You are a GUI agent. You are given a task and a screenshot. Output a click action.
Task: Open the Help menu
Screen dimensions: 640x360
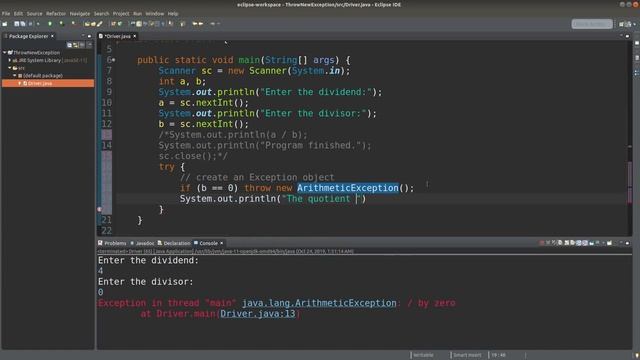click(173, 13)
